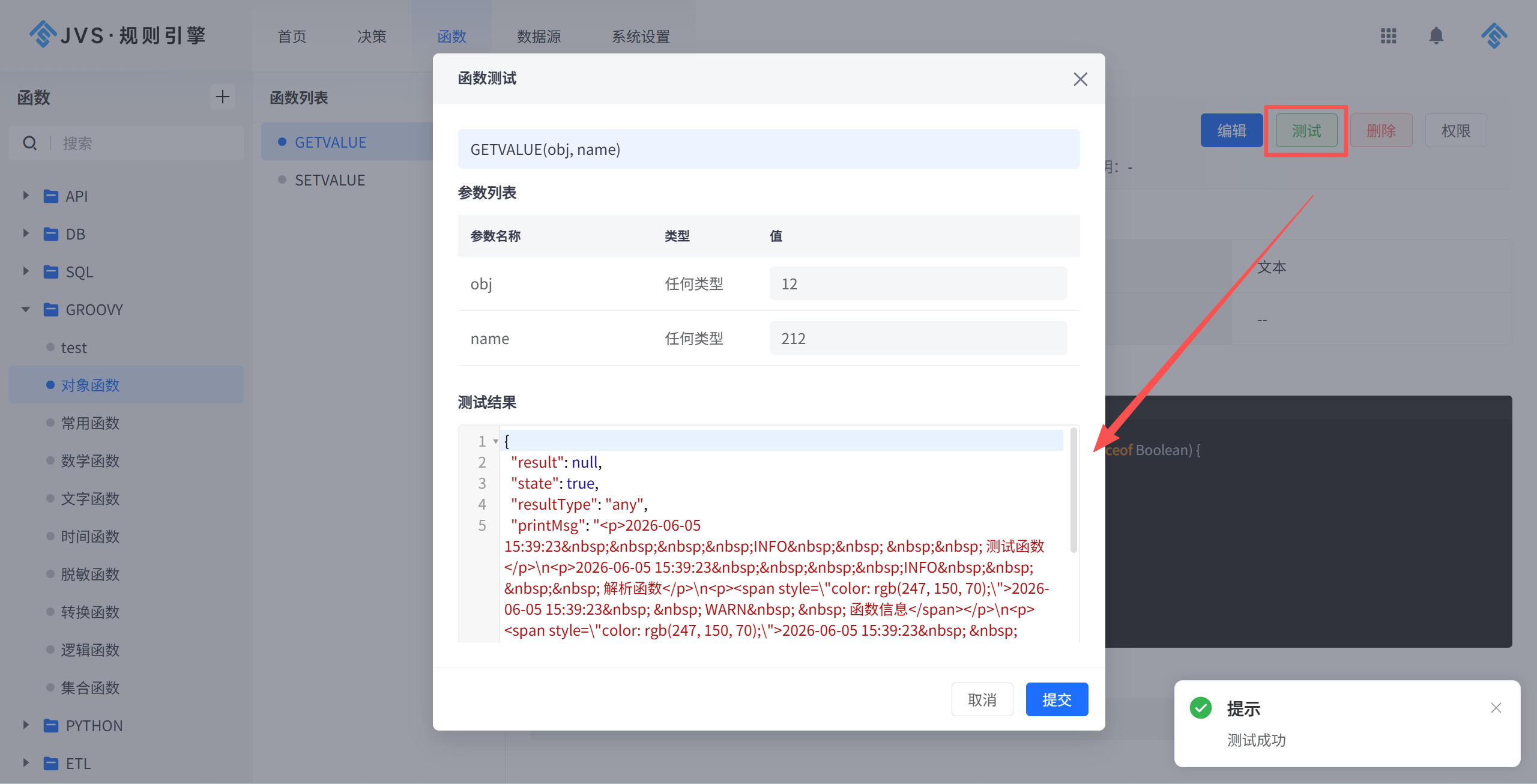
Task: Dismiss the 测试成功 notification
Action: click(1496, 708)
